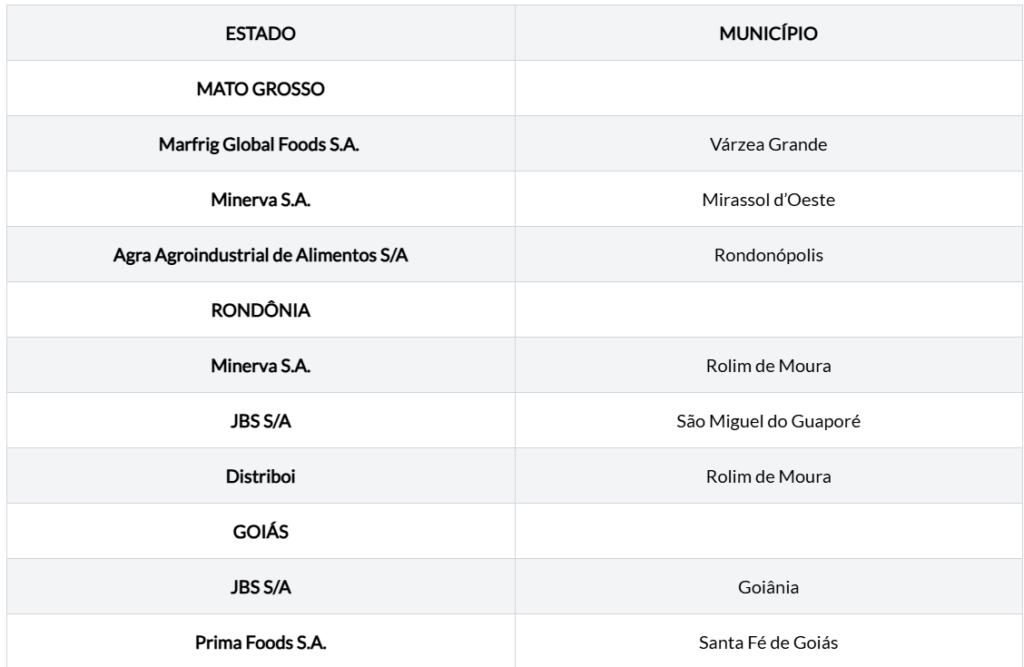
Task: Select São Miguel do Guaporé cell
Action: click(768, 421)
